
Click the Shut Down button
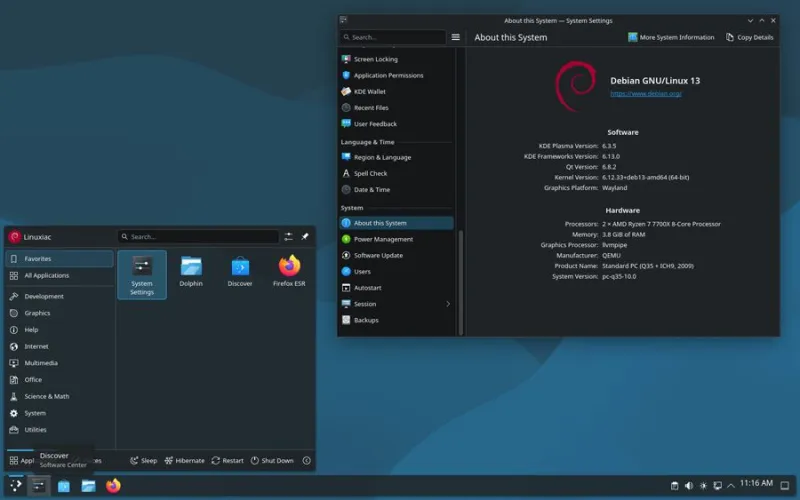click(272, 461)
